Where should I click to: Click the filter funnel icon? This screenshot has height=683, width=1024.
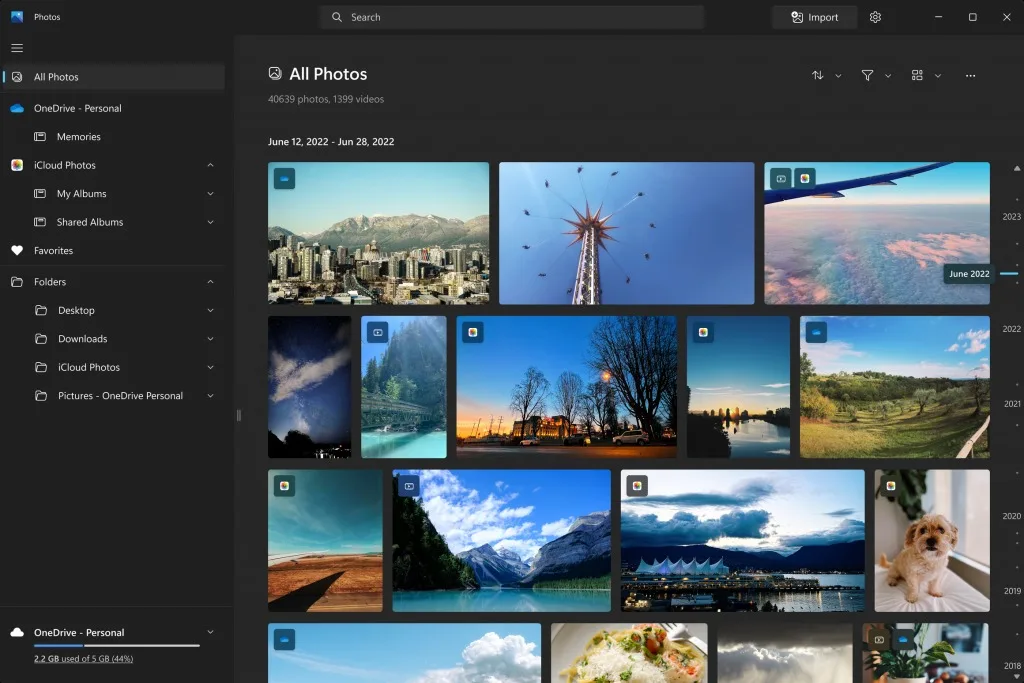(867, 75)
